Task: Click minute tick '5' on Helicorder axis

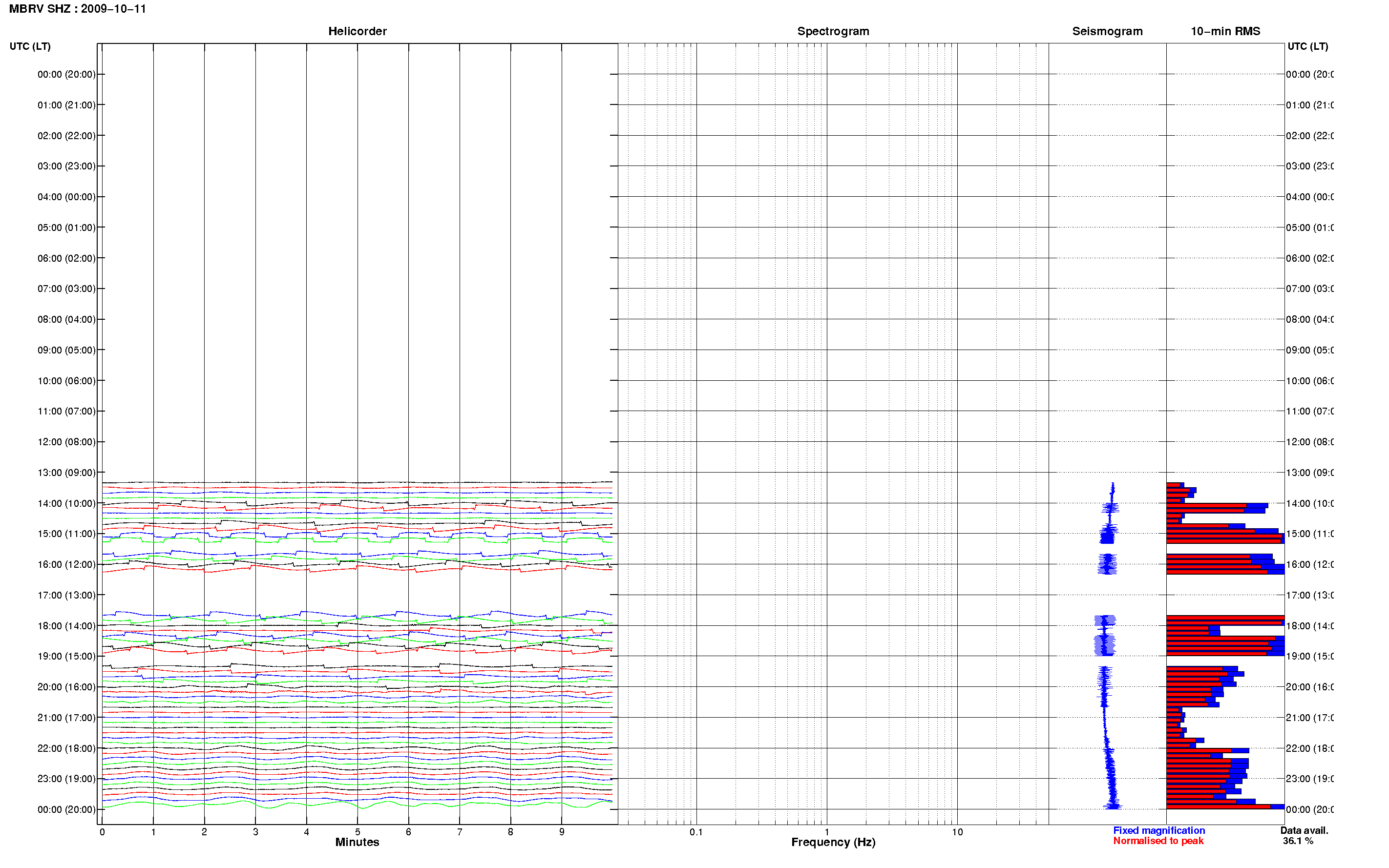Action: [x=358, y=832]
